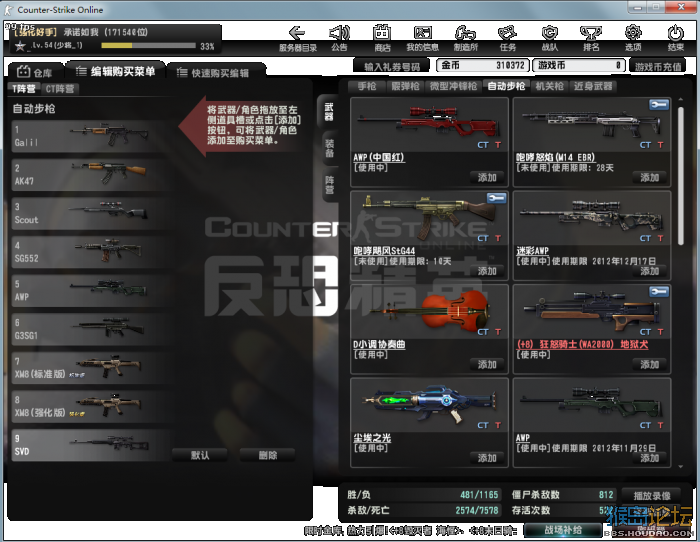Select the AWP (中国红) weapon thumbnail
700x542 pixels.
429,123
